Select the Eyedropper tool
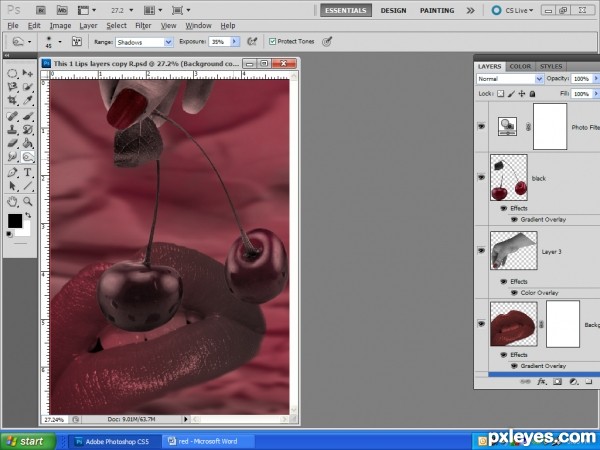Viewport: 600px width, 450px height. [28, 100]
